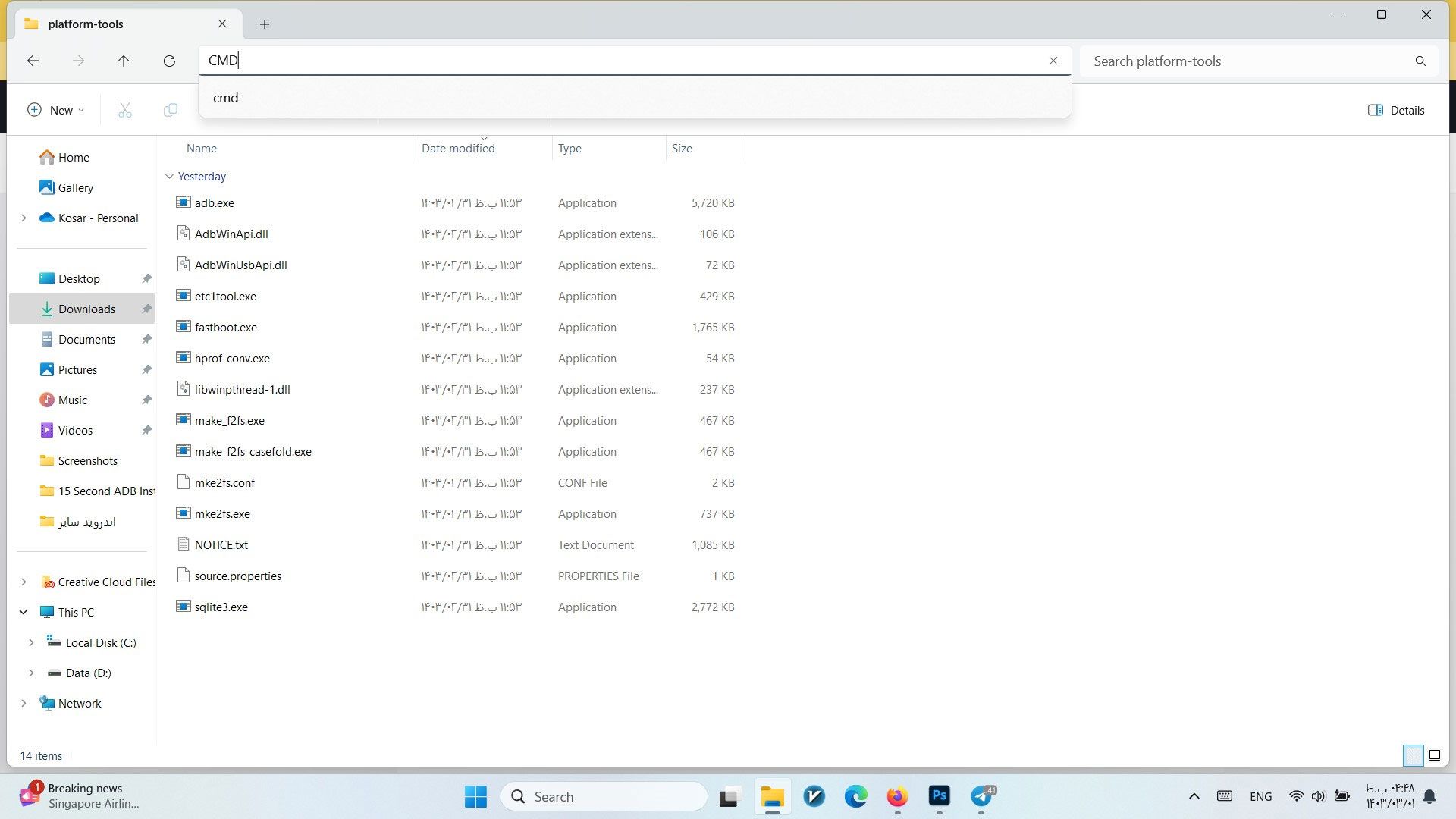Select cmd from address bar dropdown
This screenshot has width=1456, height=819.
coord(226,97)
